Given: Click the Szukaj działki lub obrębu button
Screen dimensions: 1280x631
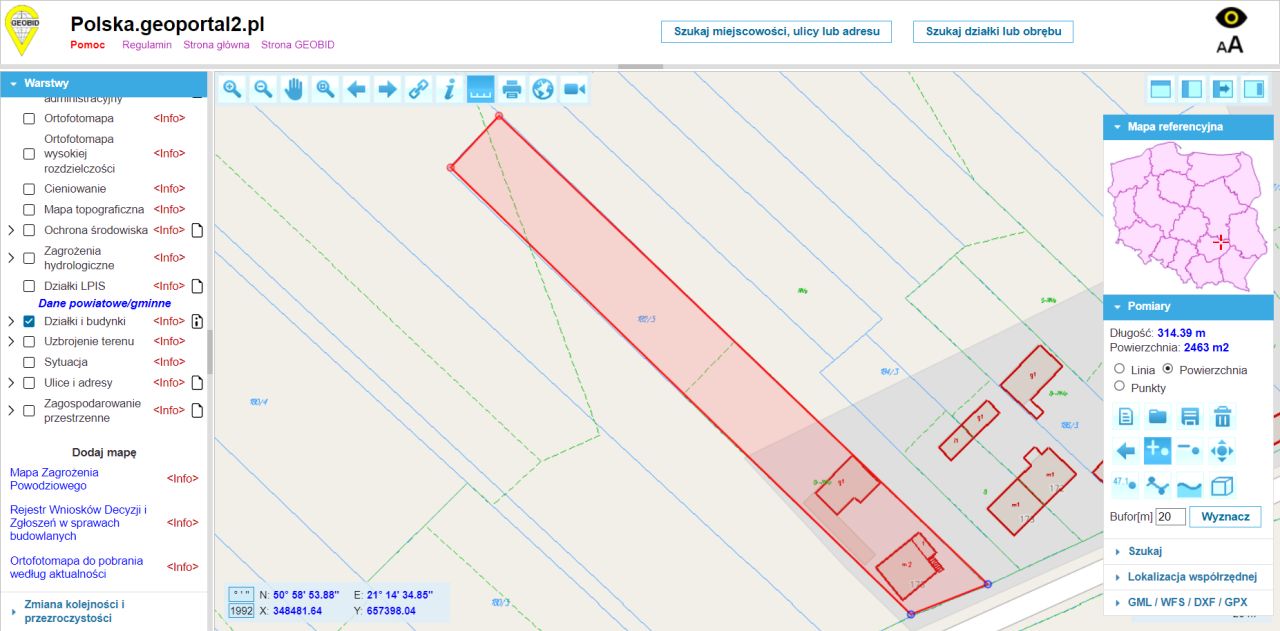Looking at the screenshot, I should pyautogui.click(x=992, y=31).
